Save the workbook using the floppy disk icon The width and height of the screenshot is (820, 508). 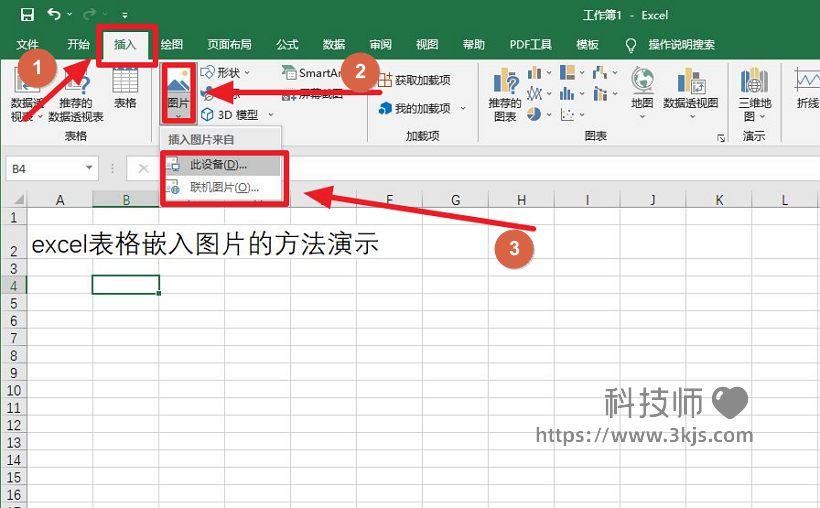click(x=27, y=15)
